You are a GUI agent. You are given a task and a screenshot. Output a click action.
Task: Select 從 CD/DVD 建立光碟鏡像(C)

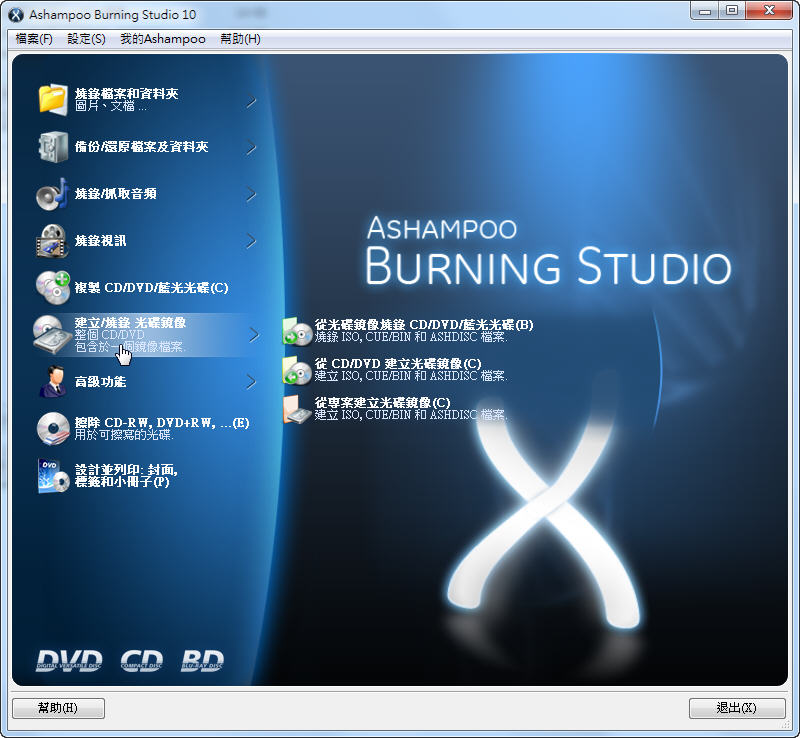[x=397, y=363]
